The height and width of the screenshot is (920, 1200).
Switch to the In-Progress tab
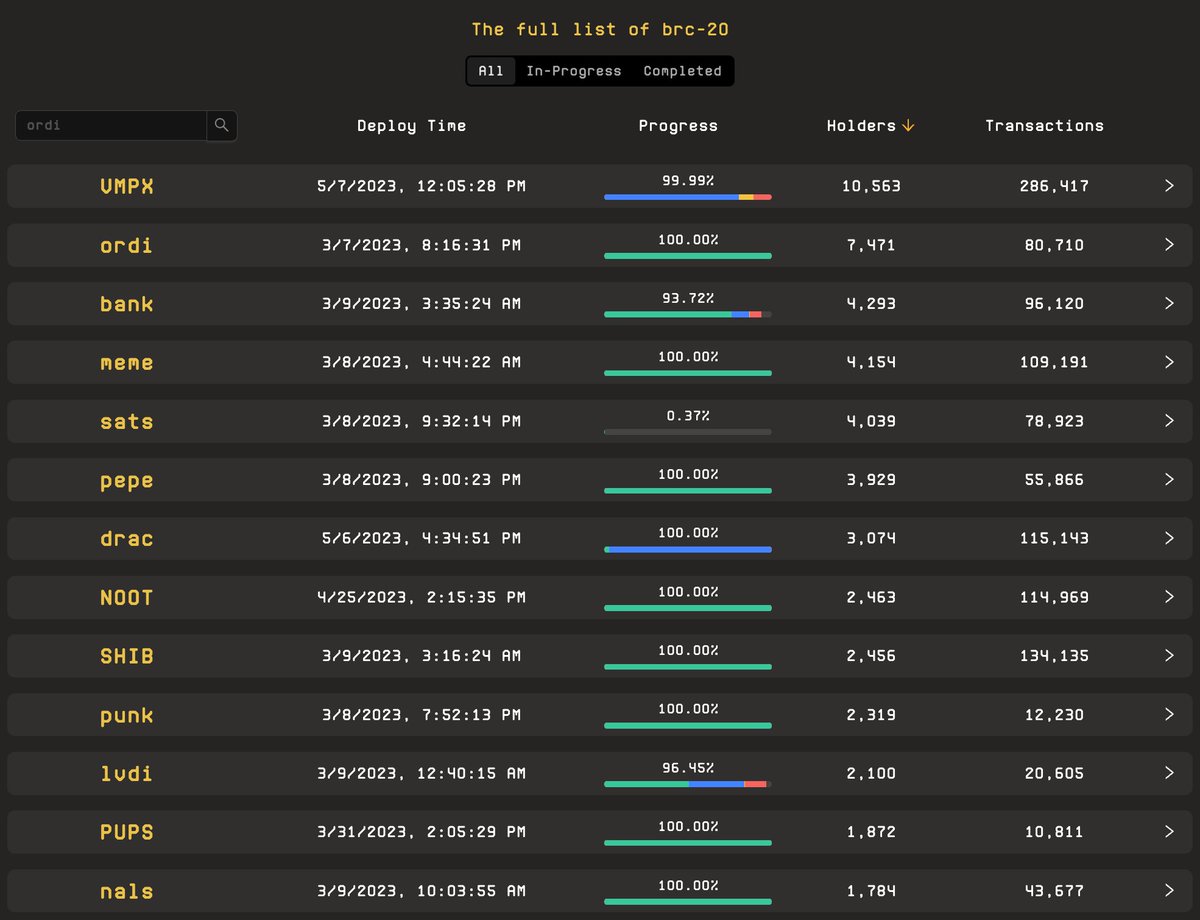tap(574, 71)
